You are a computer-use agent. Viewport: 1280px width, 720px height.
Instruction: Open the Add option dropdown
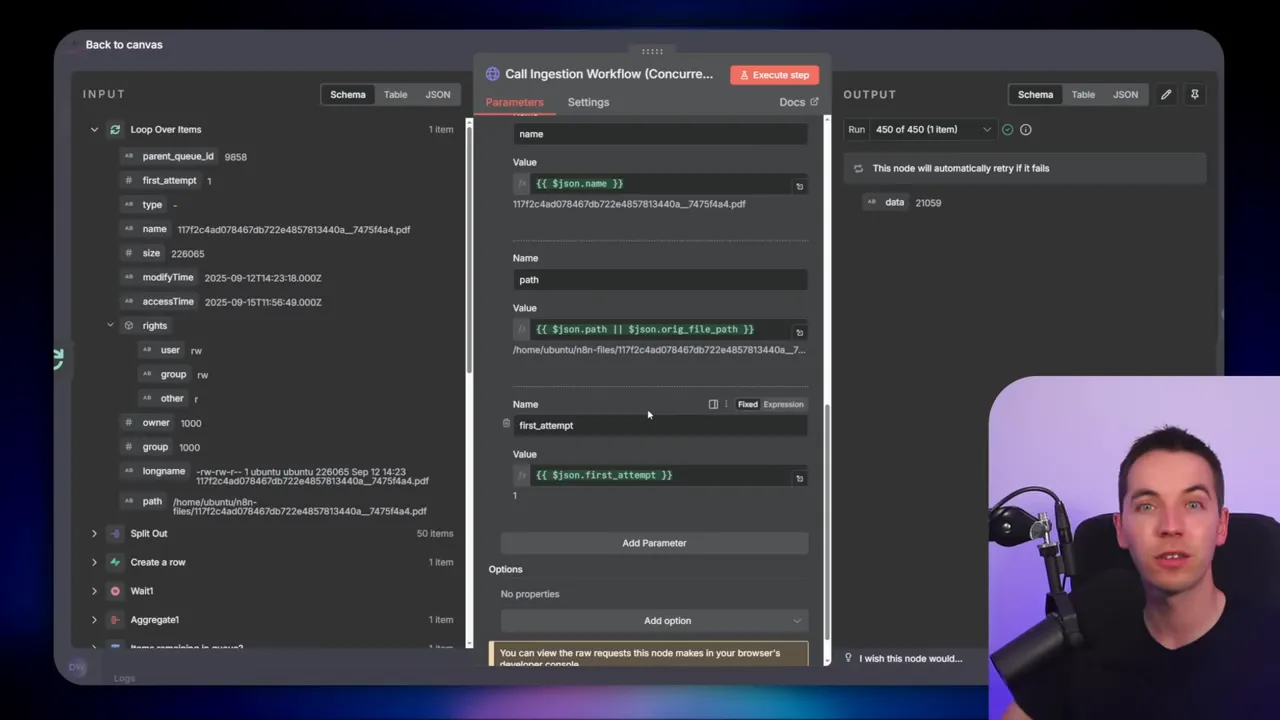click(654, 620)
